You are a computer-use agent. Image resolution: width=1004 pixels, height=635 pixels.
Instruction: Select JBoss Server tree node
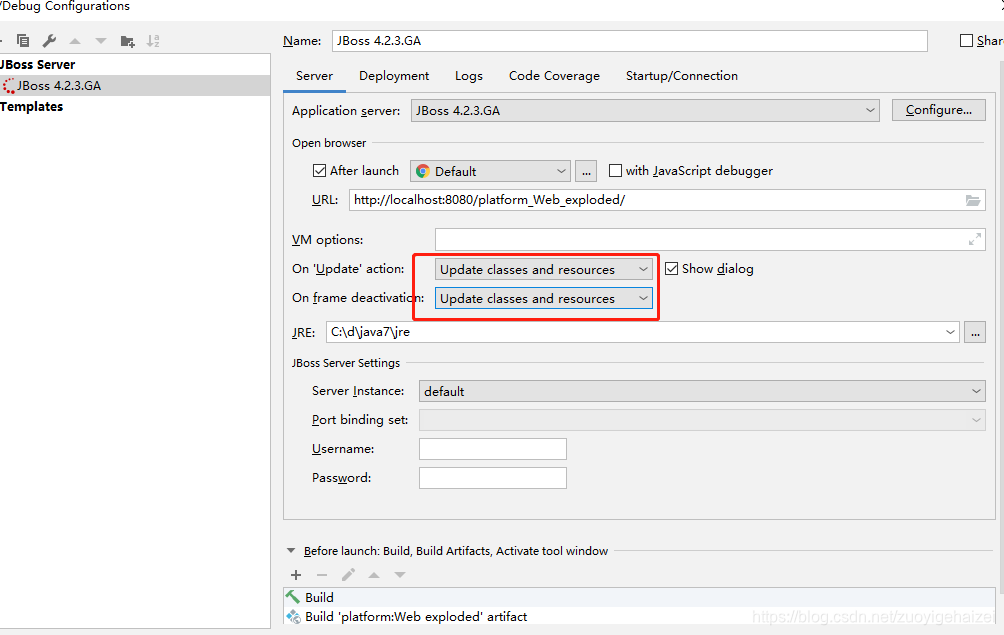click(38, 65)
